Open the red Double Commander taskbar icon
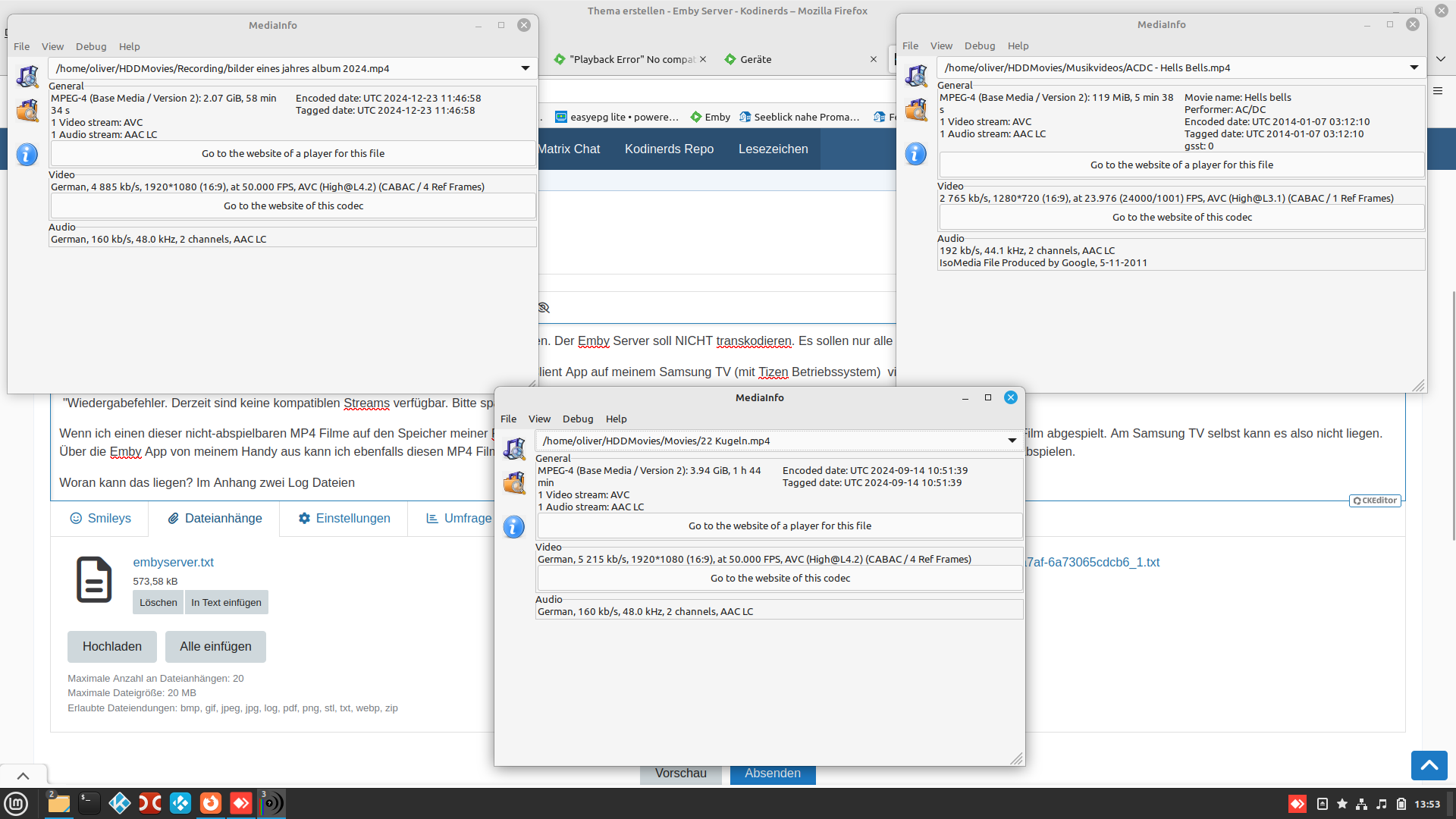The image size is (1456, 819). (150, 803)
